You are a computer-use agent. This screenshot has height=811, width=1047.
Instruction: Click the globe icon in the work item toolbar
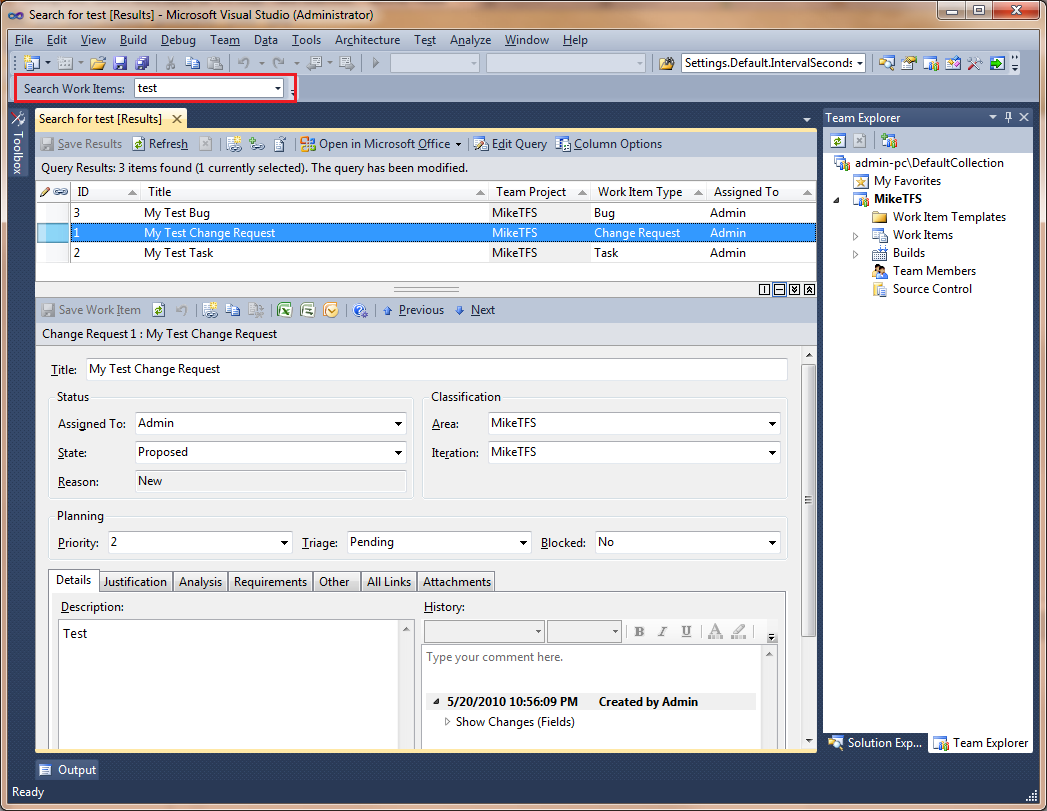point(361,310)
